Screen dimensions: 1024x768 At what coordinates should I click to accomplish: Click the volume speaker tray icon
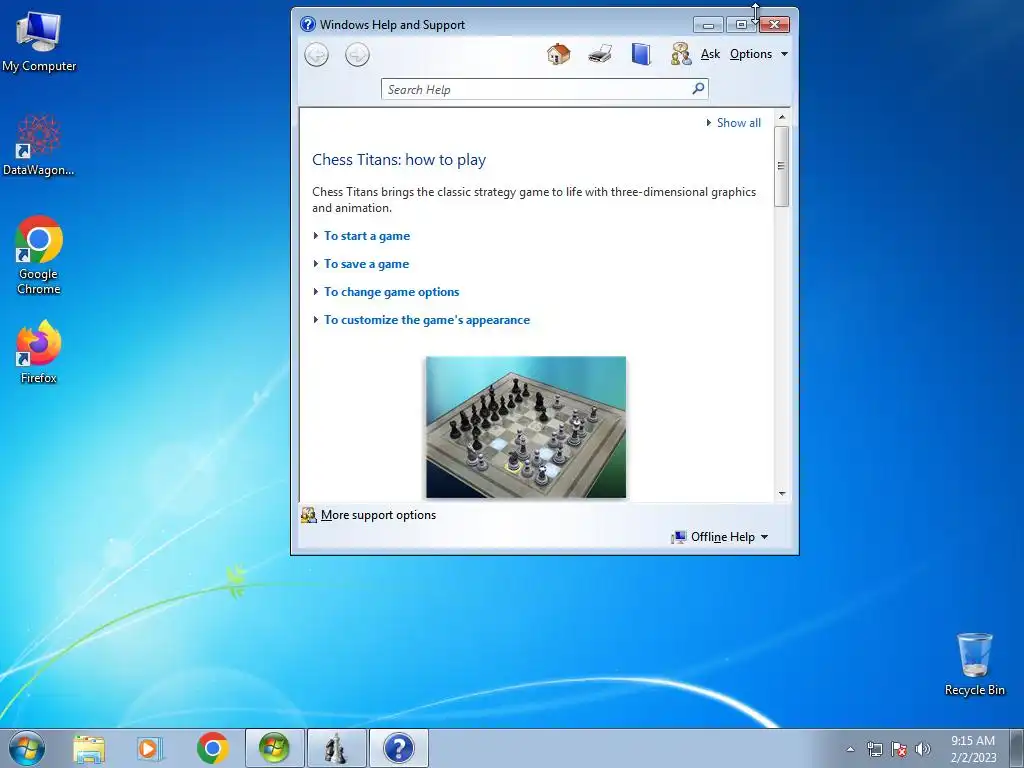923,749
